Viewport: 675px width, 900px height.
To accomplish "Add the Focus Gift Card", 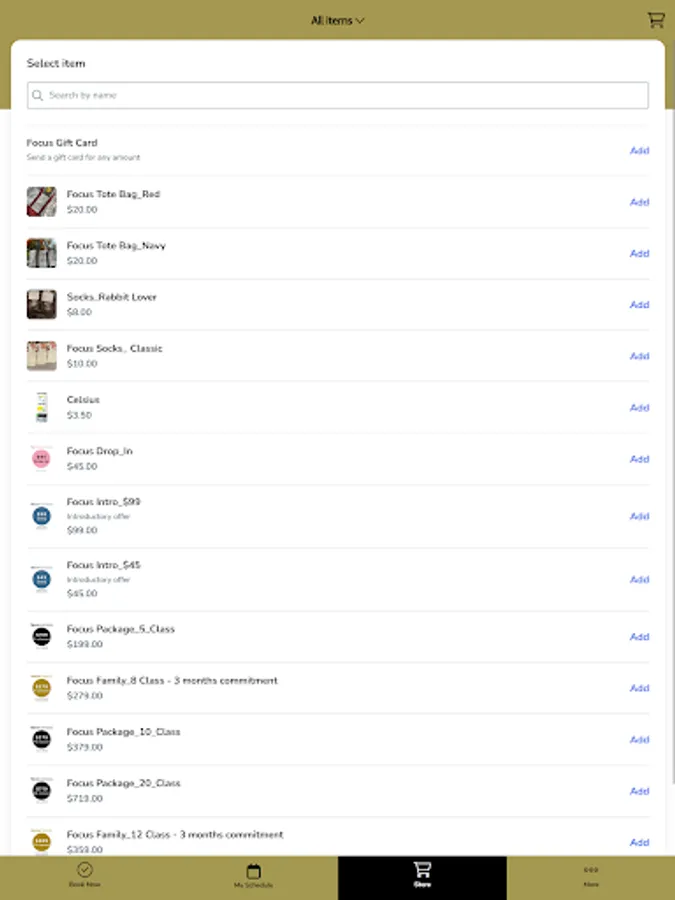I will coord(639,150).
